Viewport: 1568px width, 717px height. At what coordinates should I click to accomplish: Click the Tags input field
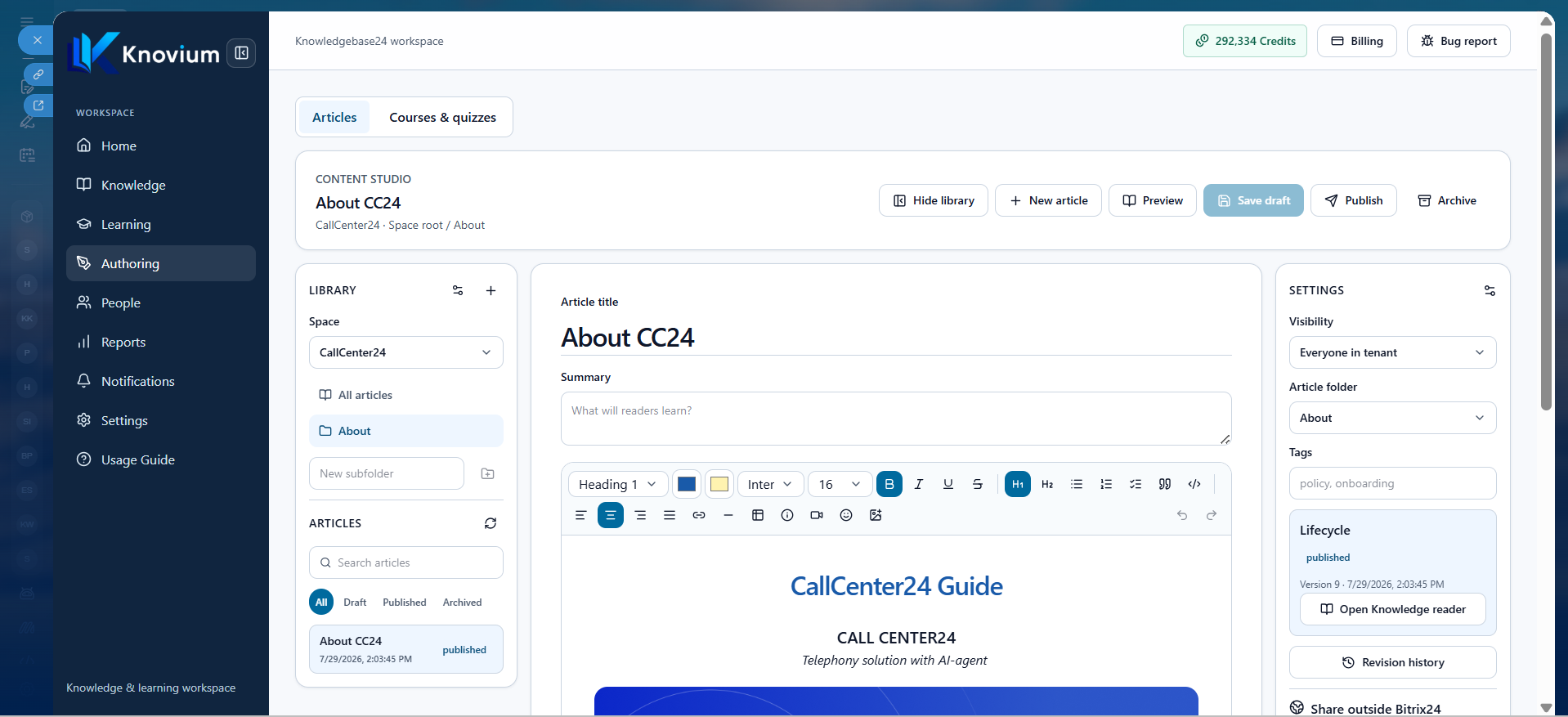coord(1393,483)
